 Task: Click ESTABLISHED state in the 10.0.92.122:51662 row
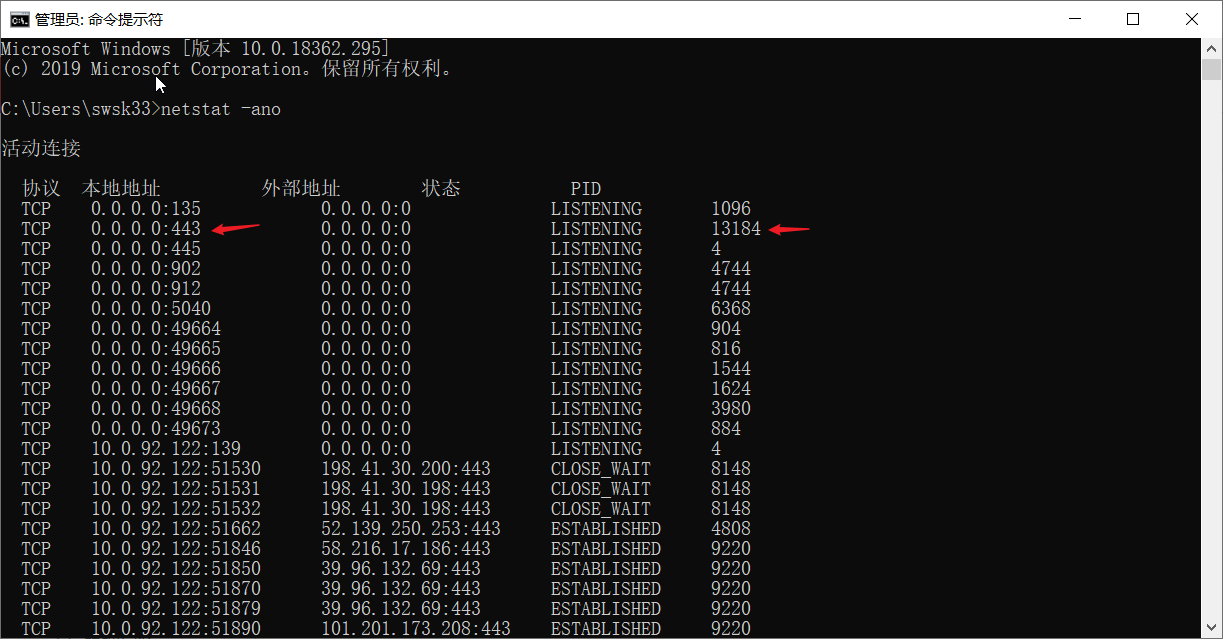[606, 529]
